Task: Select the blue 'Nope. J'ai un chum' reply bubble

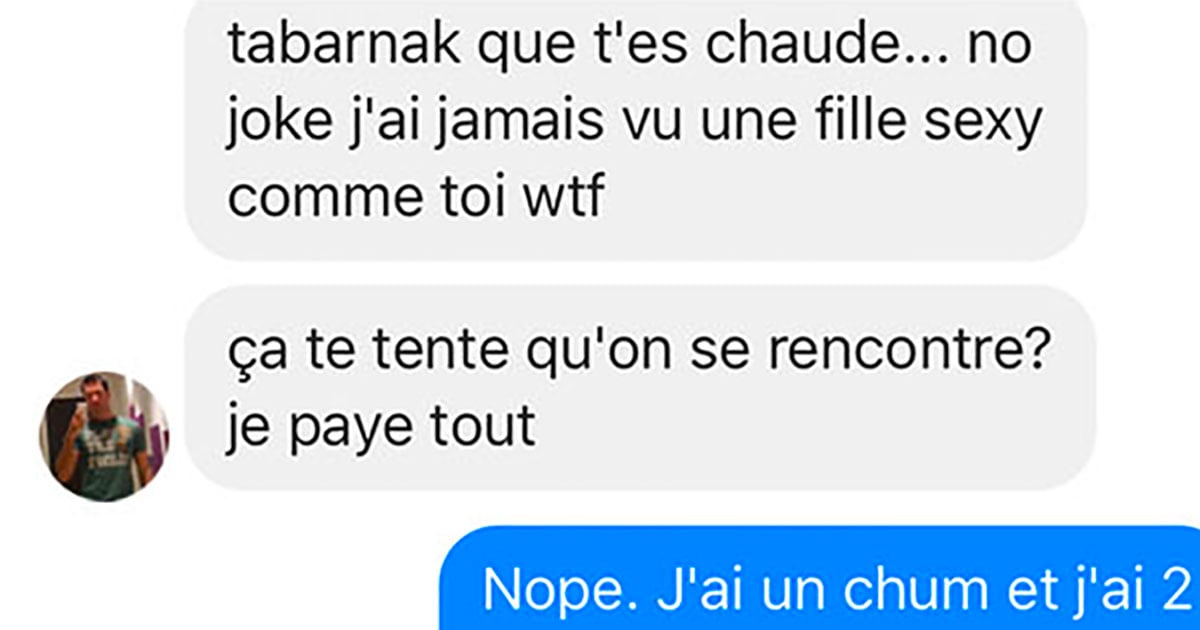Action: pos(820,578)
